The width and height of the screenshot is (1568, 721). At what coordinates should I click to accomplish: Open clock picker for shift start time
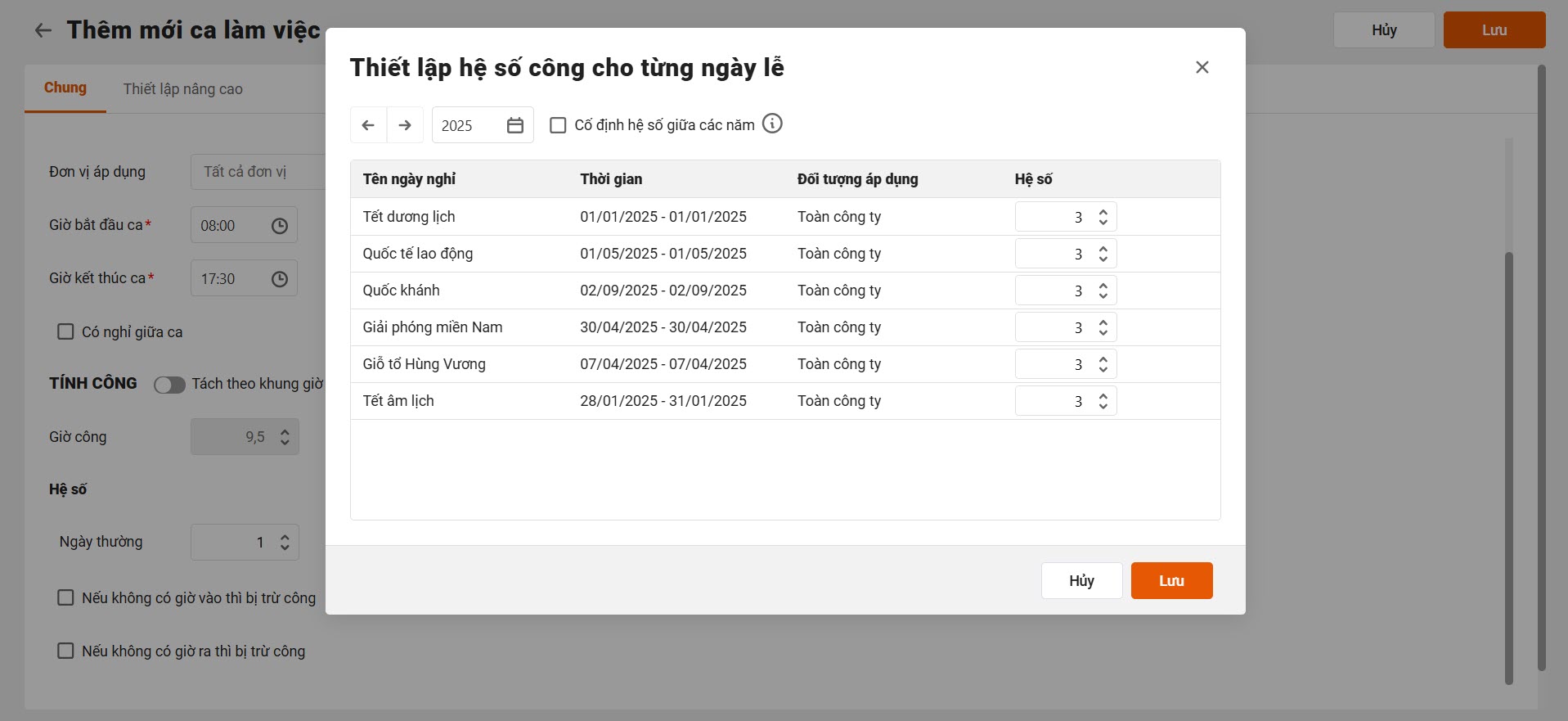pyautogui.click(x=280, y=226)
